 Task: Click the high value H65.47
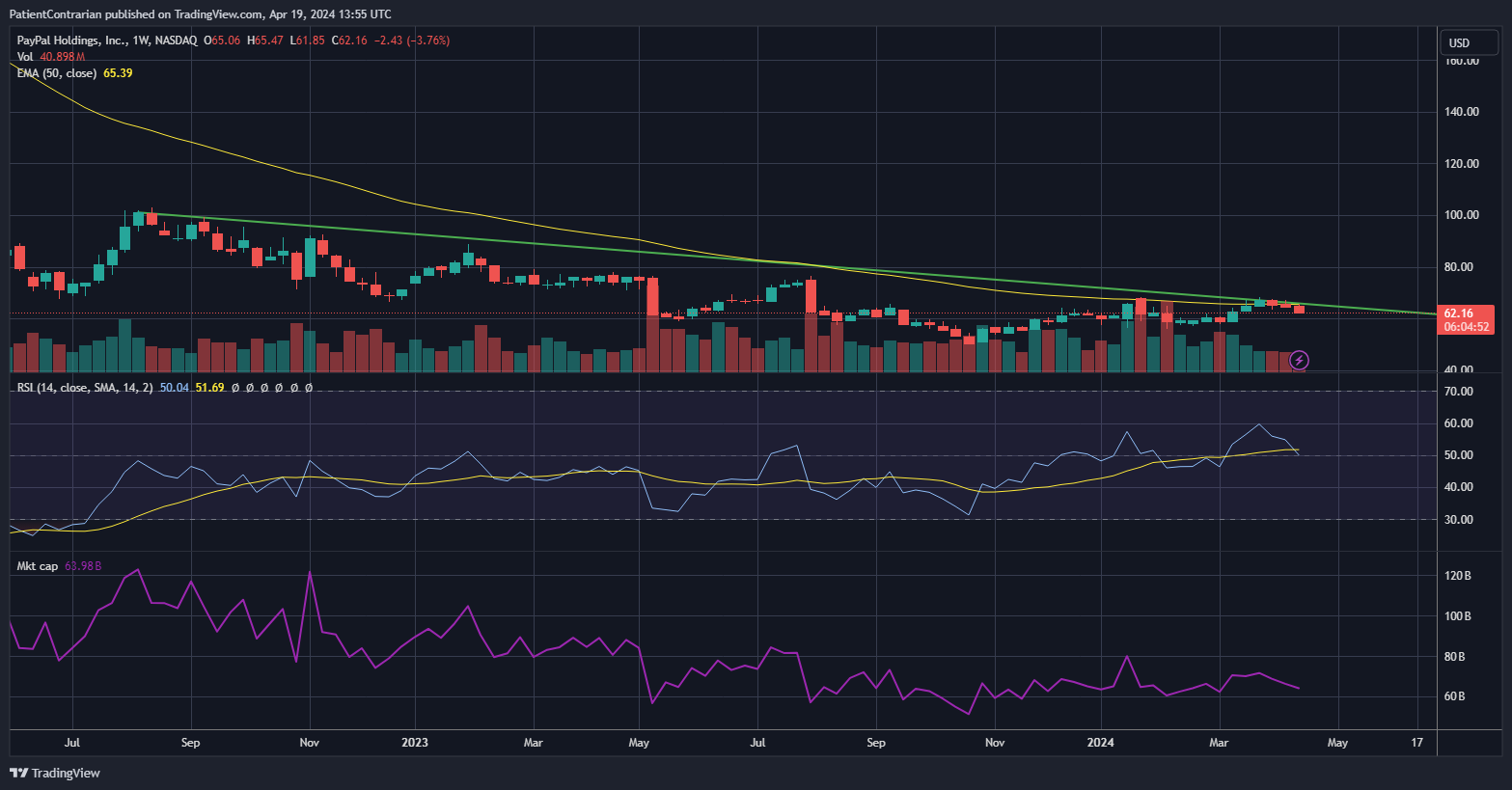click(265, 41)
